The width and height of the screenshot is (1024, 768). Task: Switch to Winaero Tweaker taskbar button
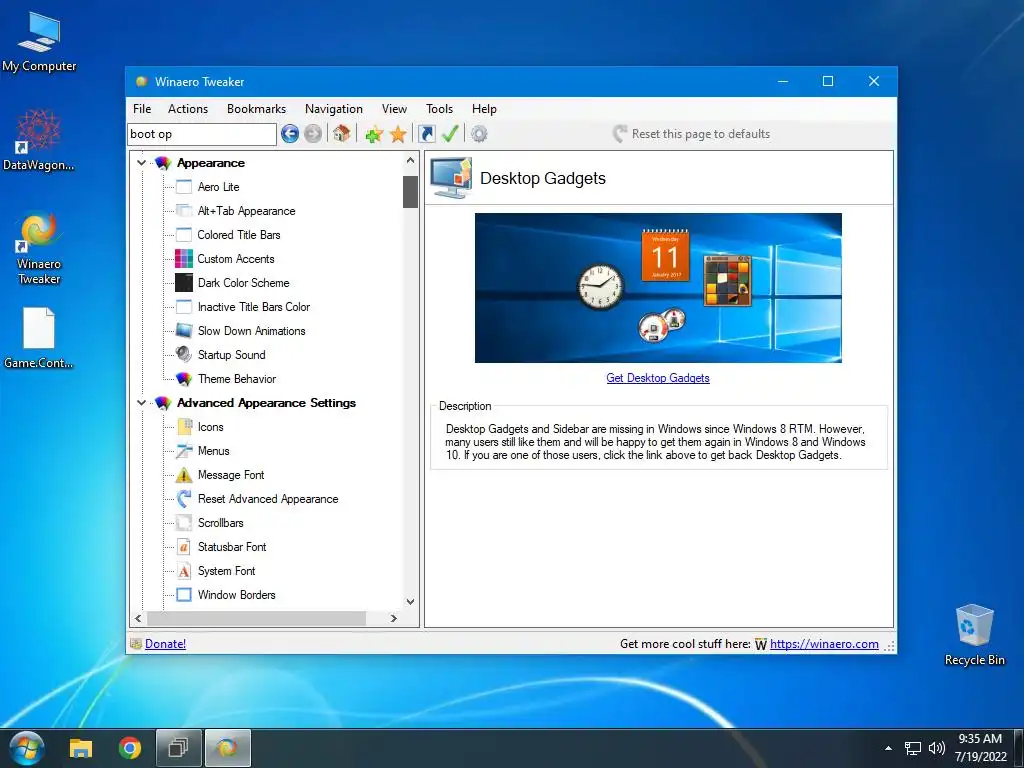[228, 748]
